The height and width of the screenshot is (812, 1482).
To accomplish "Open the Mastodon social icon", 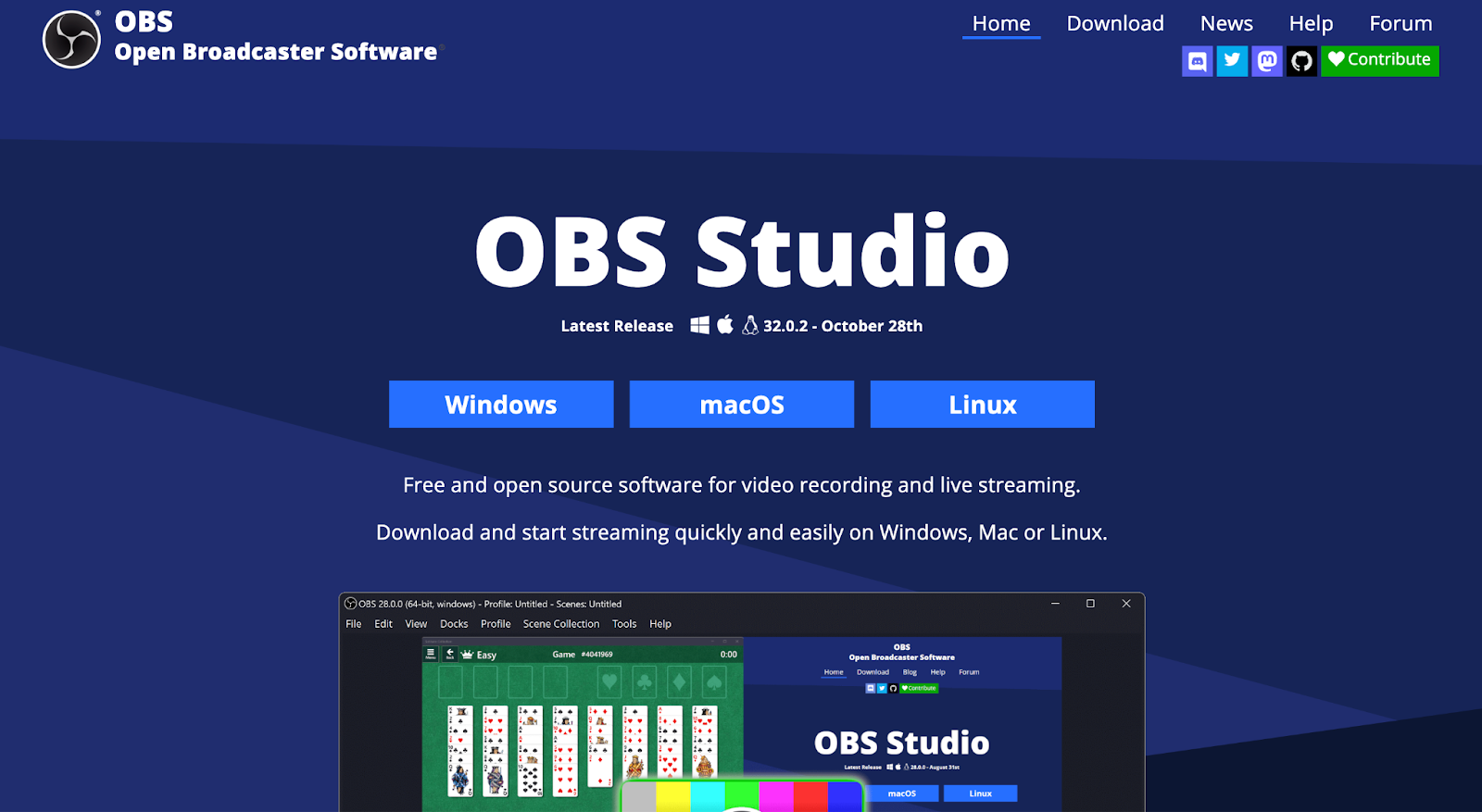I will coord(1267,61).
